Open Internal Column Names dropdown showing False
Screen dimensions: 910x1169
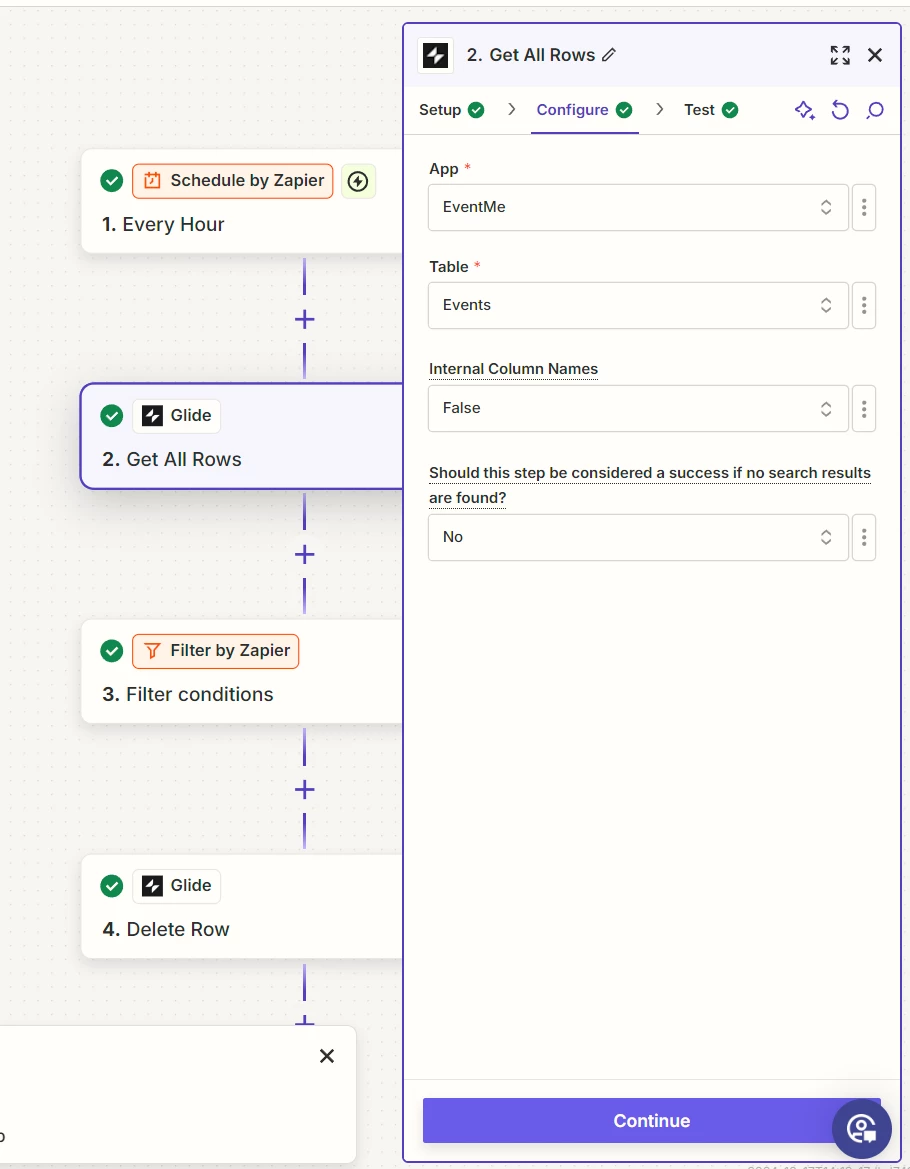[x=638, y=409]
